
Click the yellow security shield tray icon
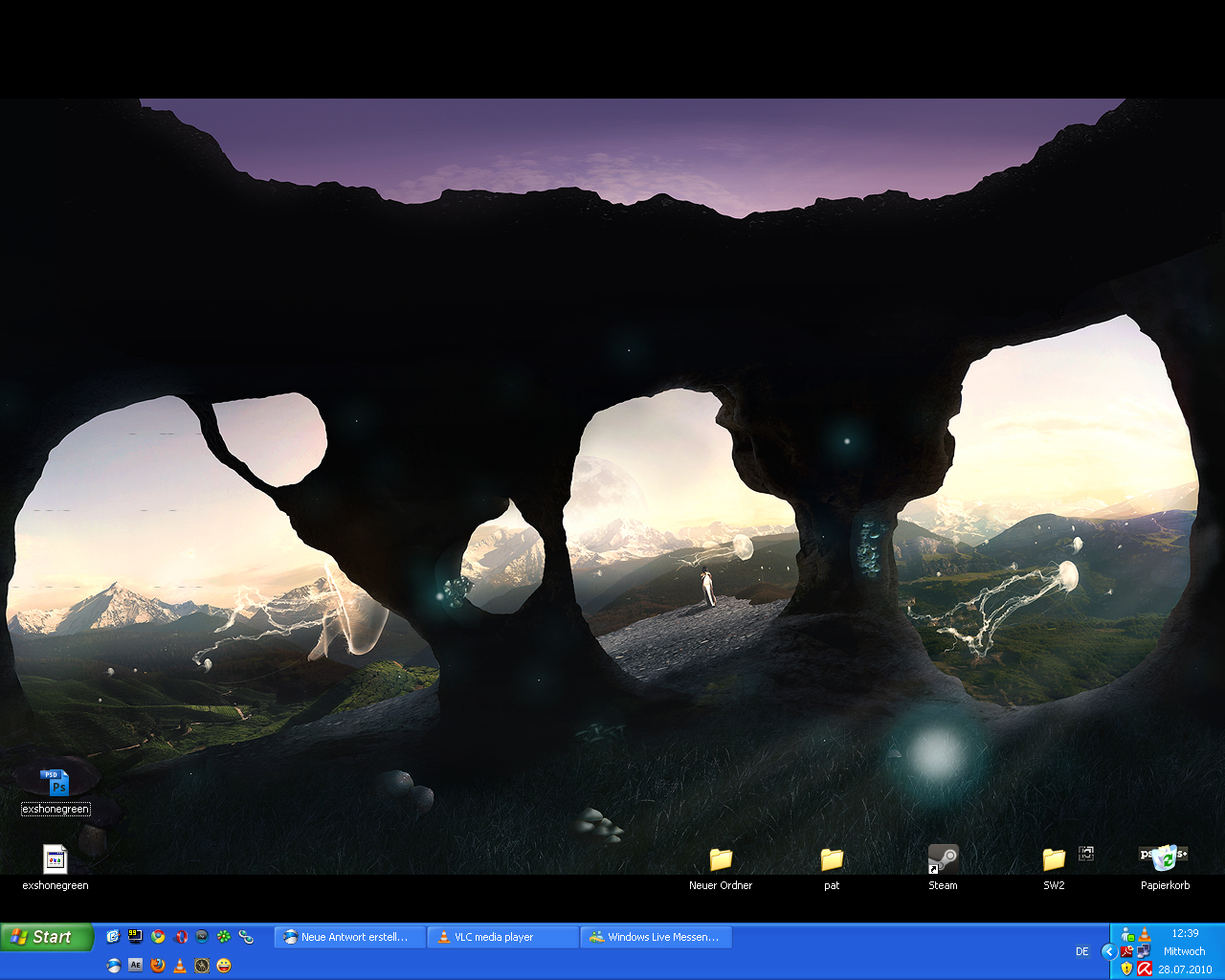pyautogui.click(x=1126, y=969)
